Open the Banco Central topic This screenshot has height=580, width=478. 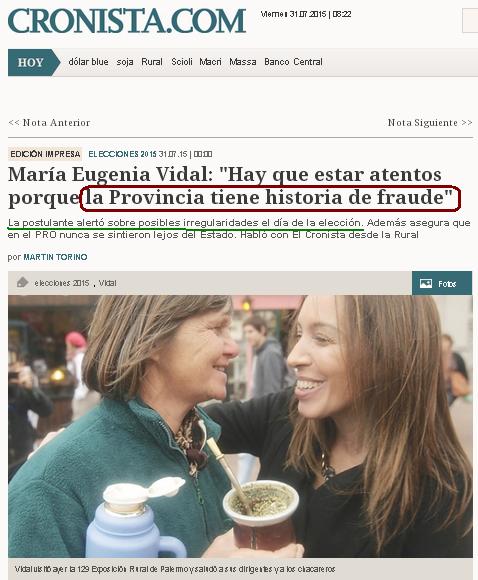pyautogui.click(x=293, y=62)
